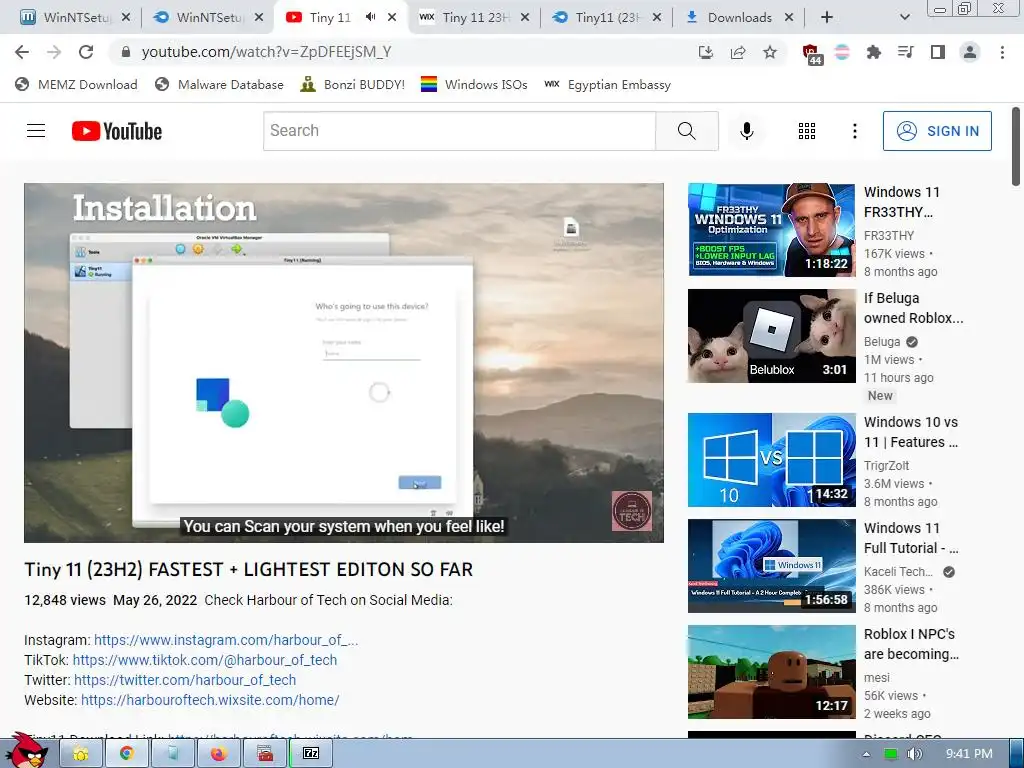Open the media controls icon in toolbar
The height and width of the screenshot is (768, 1024).
tap(905, 52)
